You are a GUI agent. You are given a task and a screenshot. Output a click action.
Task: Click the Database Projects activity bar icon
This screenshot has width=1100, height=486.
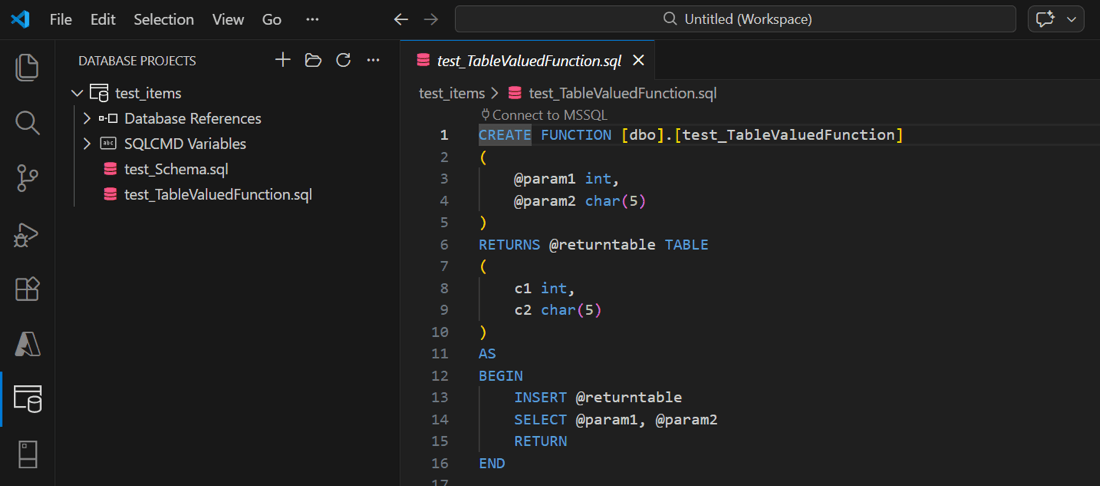tap(27, 399)
